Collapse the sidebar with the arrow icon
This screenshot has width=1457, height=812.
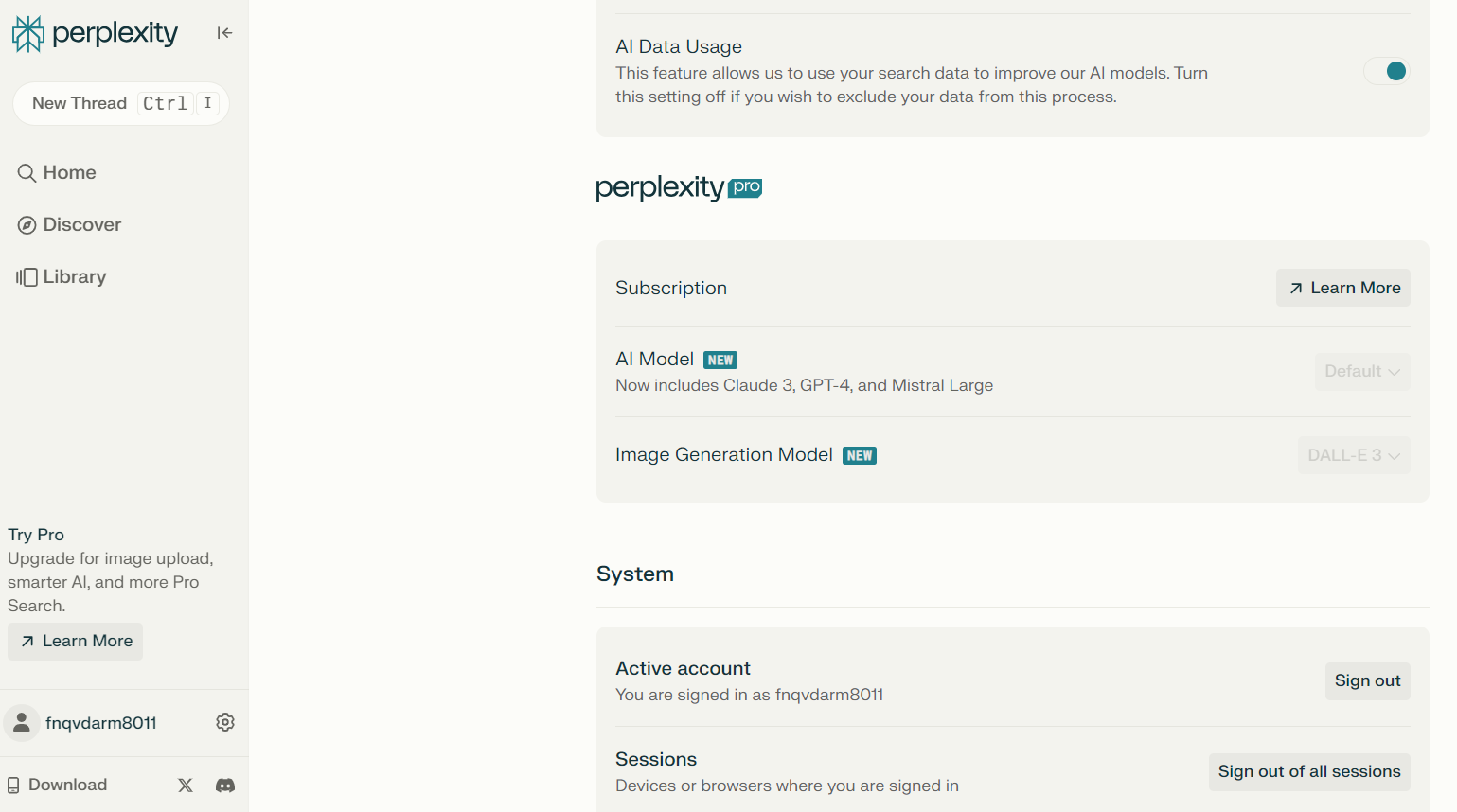(224, 33)
